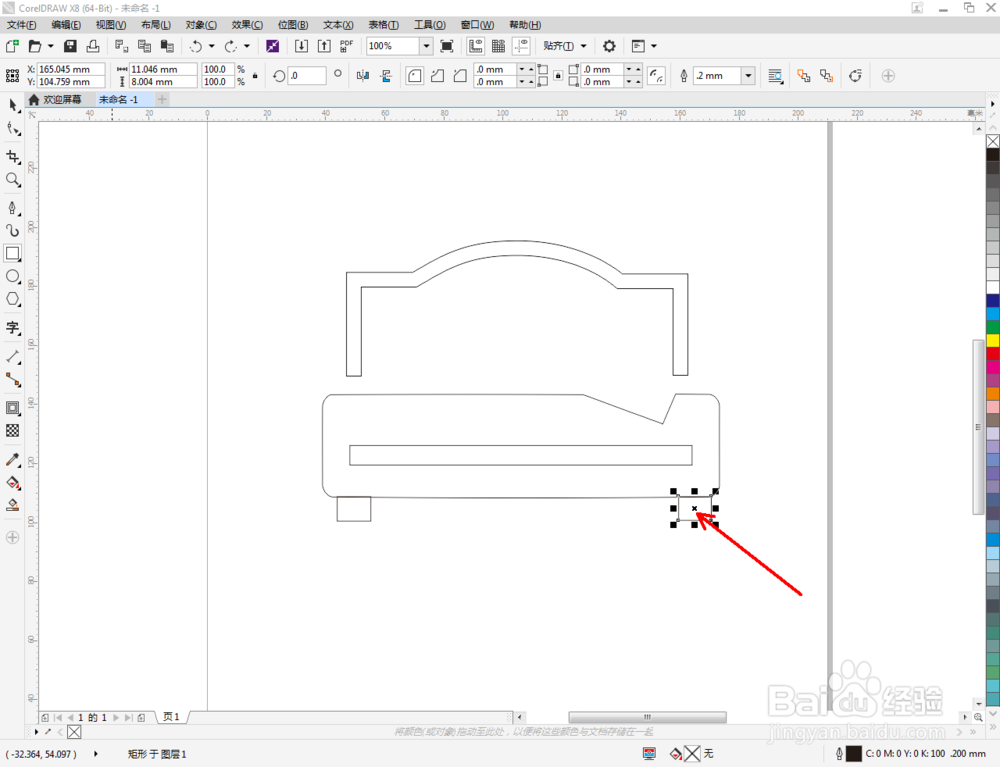Select the Text tool

(13, 328)
